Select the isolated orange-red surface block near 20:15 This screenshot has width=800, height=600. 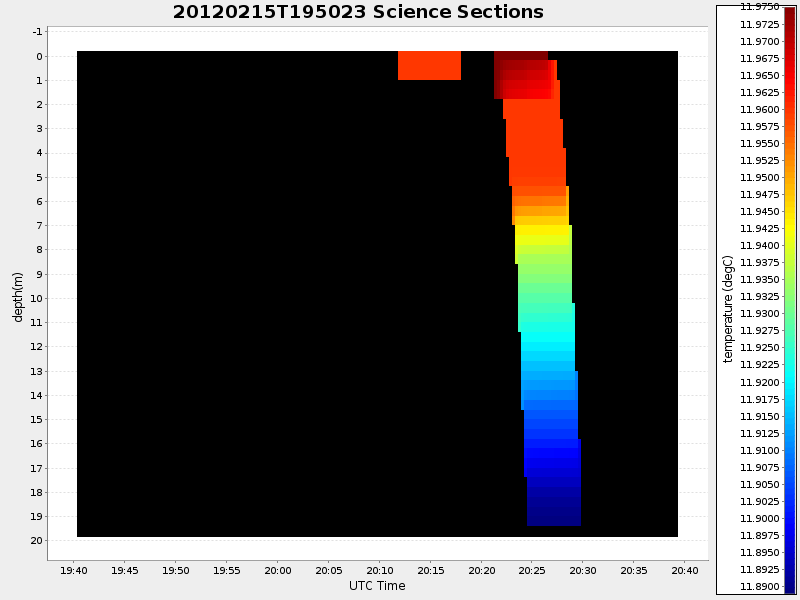pyautogui.click(x=429, y=65)
